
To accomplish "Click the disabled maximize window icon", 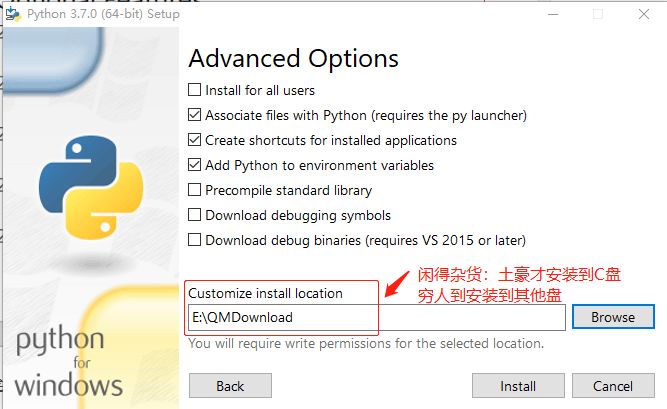I will click(598, 14).
